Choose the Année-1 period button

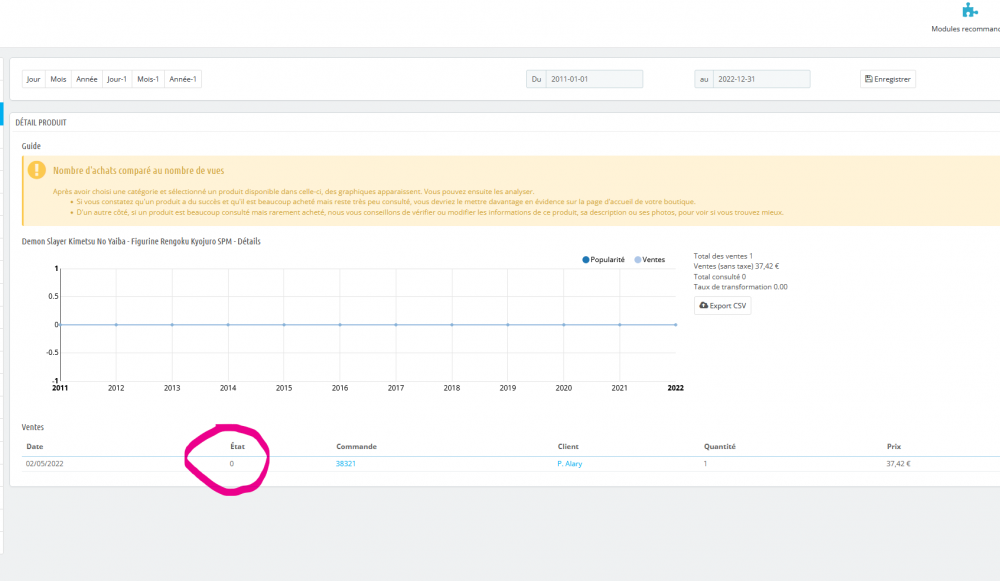pos(183,79)
